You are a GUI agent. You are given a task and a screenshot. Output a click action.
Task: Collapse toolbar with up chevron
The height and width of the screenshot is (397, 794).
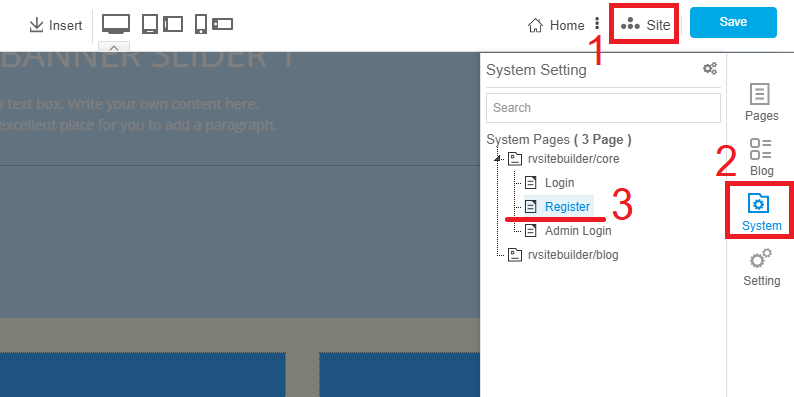(114, 47)
